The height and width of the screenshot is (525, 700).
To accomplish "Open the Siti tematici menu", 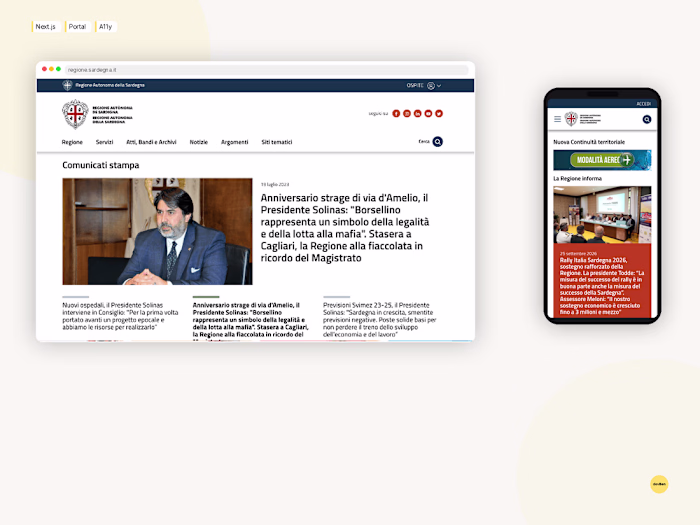I will pos(277,142).
